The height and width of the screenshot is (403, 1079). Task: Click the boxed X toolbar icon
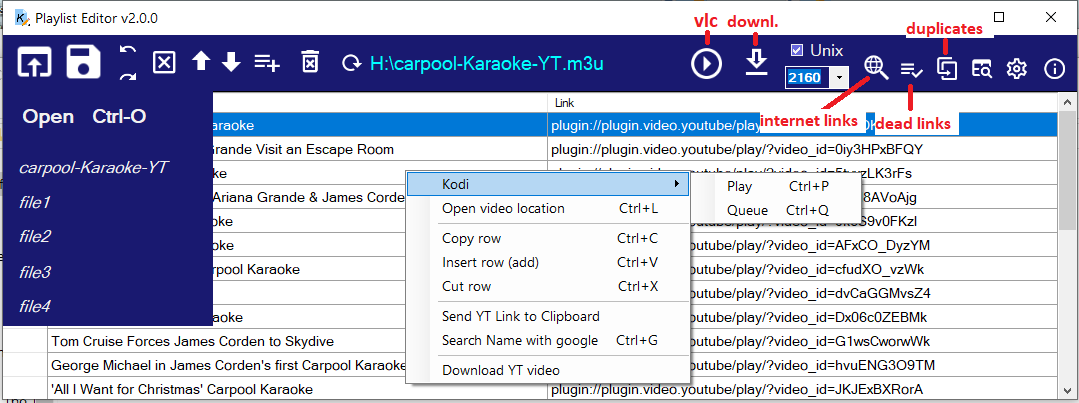tap(164, 63)
